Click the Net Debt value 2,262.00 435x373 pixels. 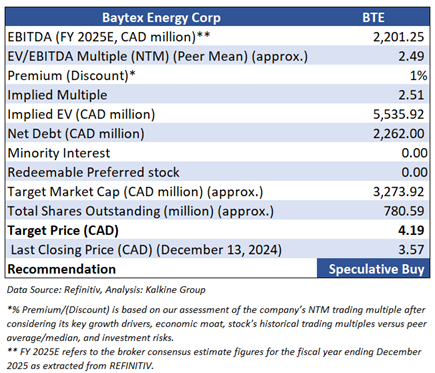point(398,134)
